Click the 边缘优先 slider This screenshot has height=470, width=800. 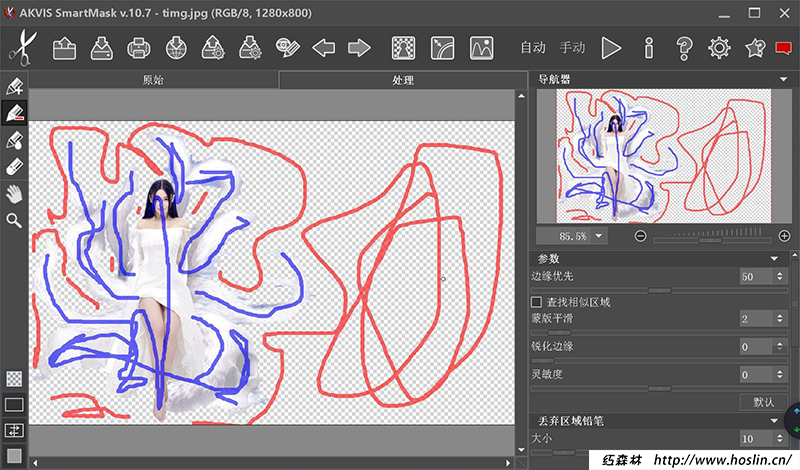(x=659, y=290)
